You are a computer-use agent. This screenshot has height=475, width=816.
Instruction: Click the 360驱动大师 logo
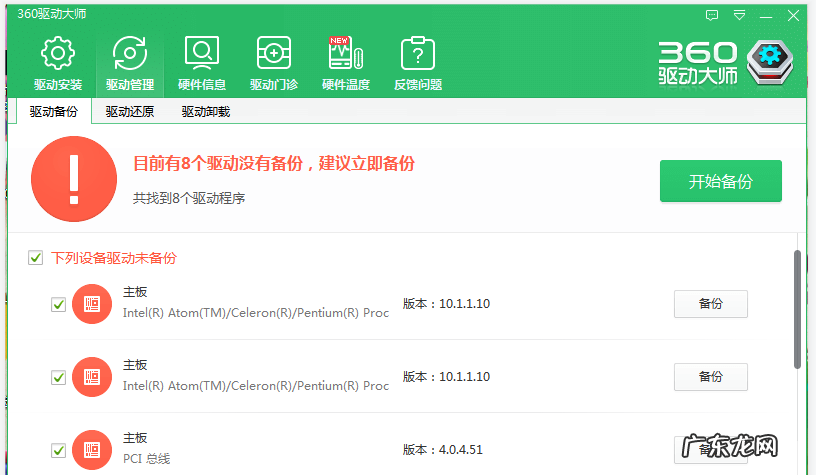click(725, 63)
